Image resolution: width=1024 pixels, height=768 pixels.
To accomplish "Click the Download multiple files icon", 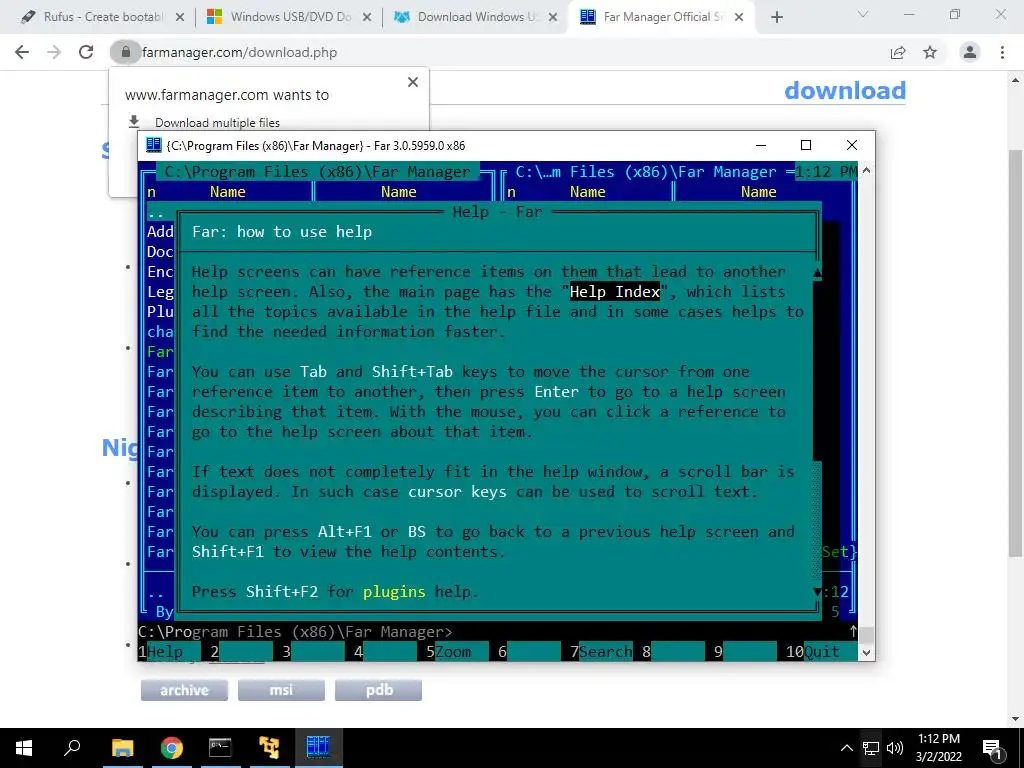I will click(134, 122).
